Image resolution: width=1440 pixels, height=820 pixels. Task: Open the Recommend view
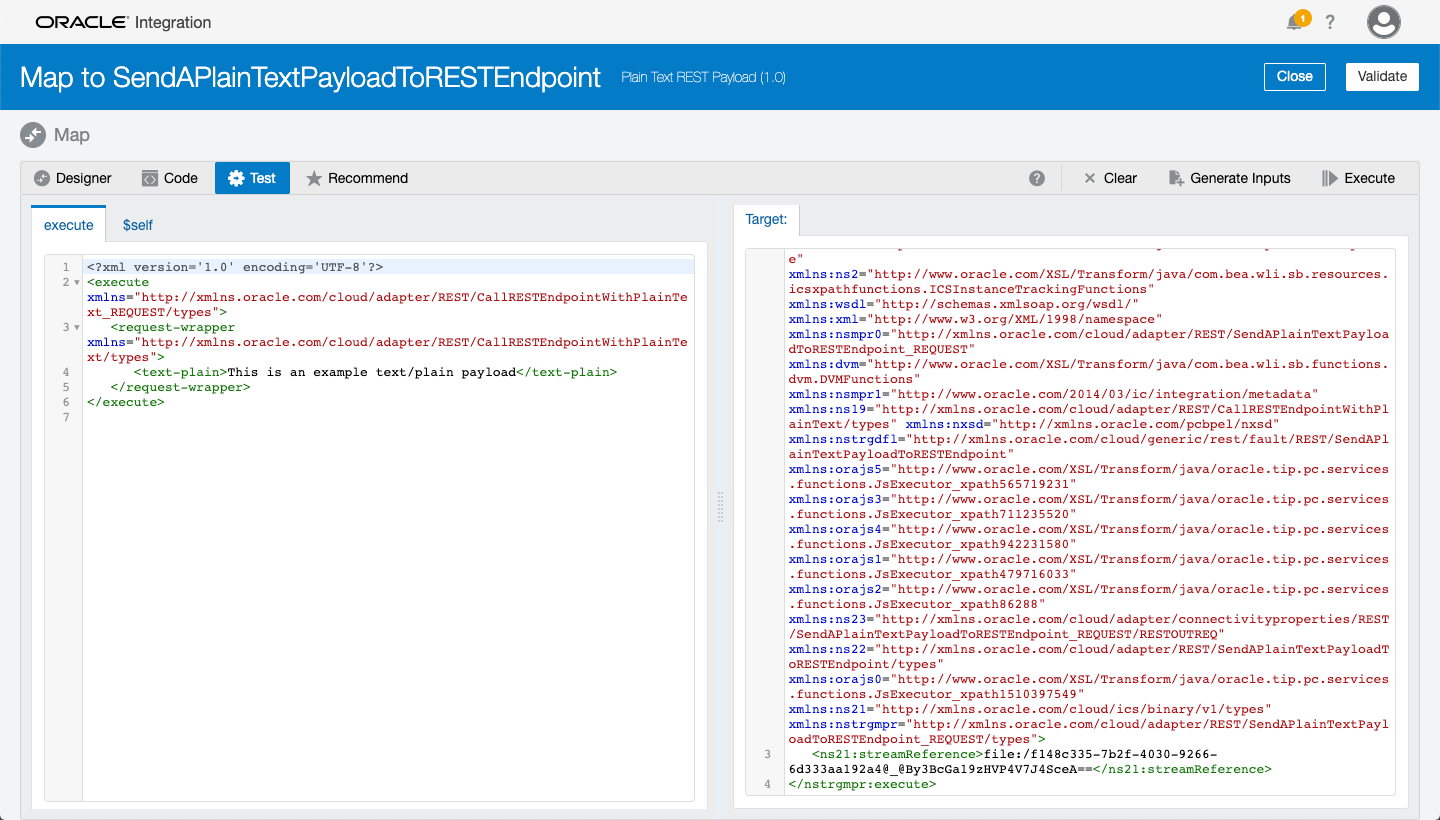pos(357,178)
